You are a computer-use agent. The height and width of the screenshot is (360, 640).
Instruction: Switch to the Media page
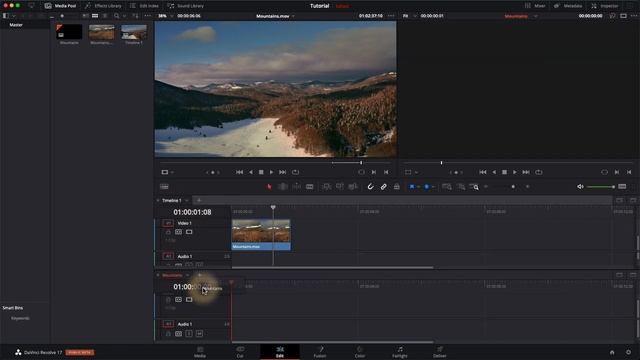[200, 352]
